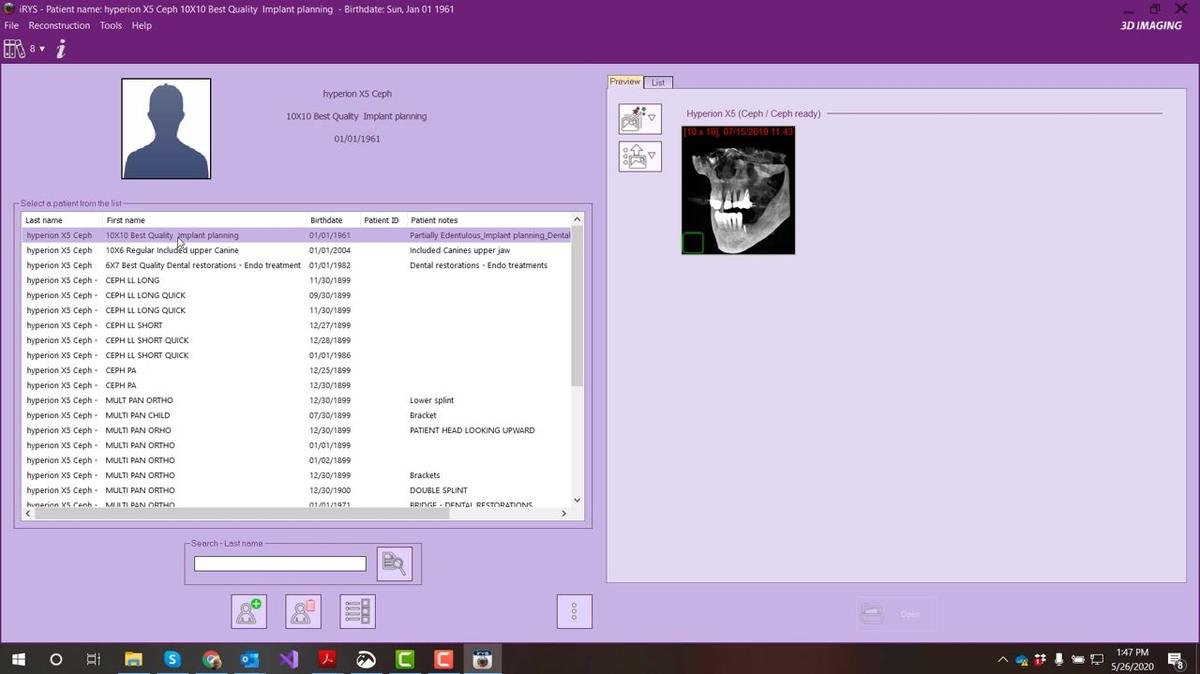
Task: Open the new image acquisition dropdown
Action: tap(639, 119)
